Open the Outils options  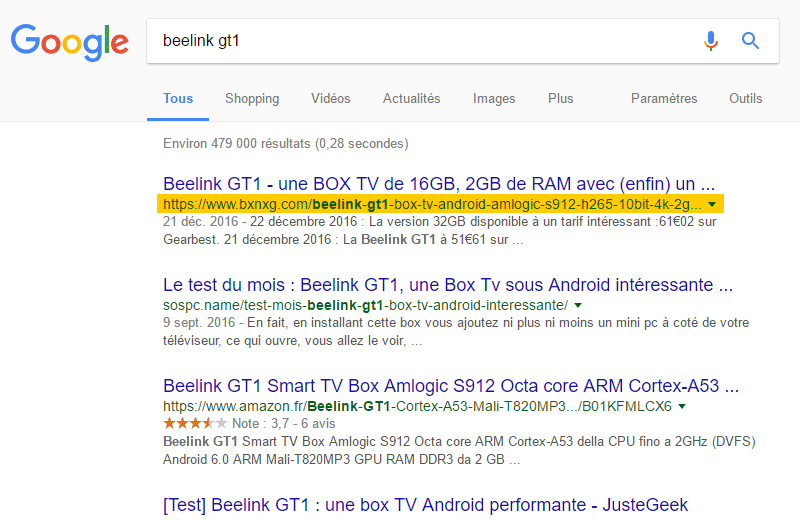(745, 98)
